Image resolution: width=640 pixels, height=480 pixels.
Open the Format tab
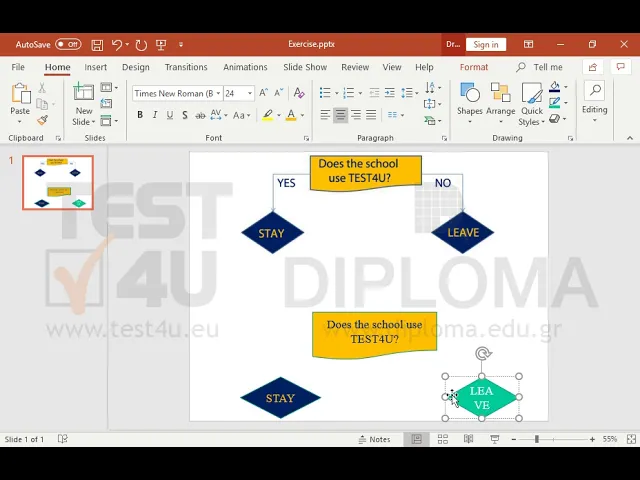(474, 67)
